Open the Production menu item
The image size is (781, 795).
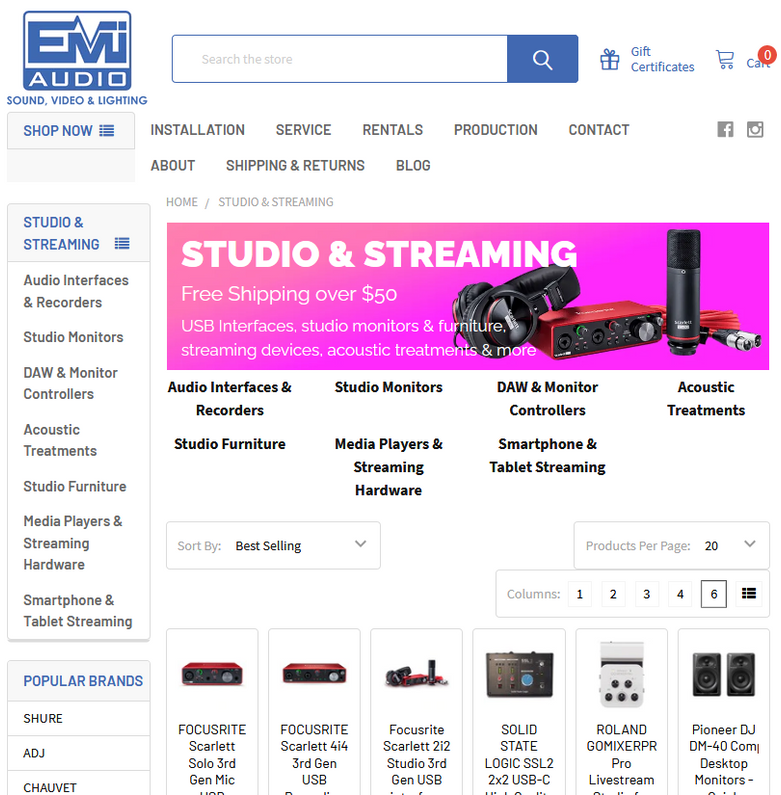pos(495,130)
